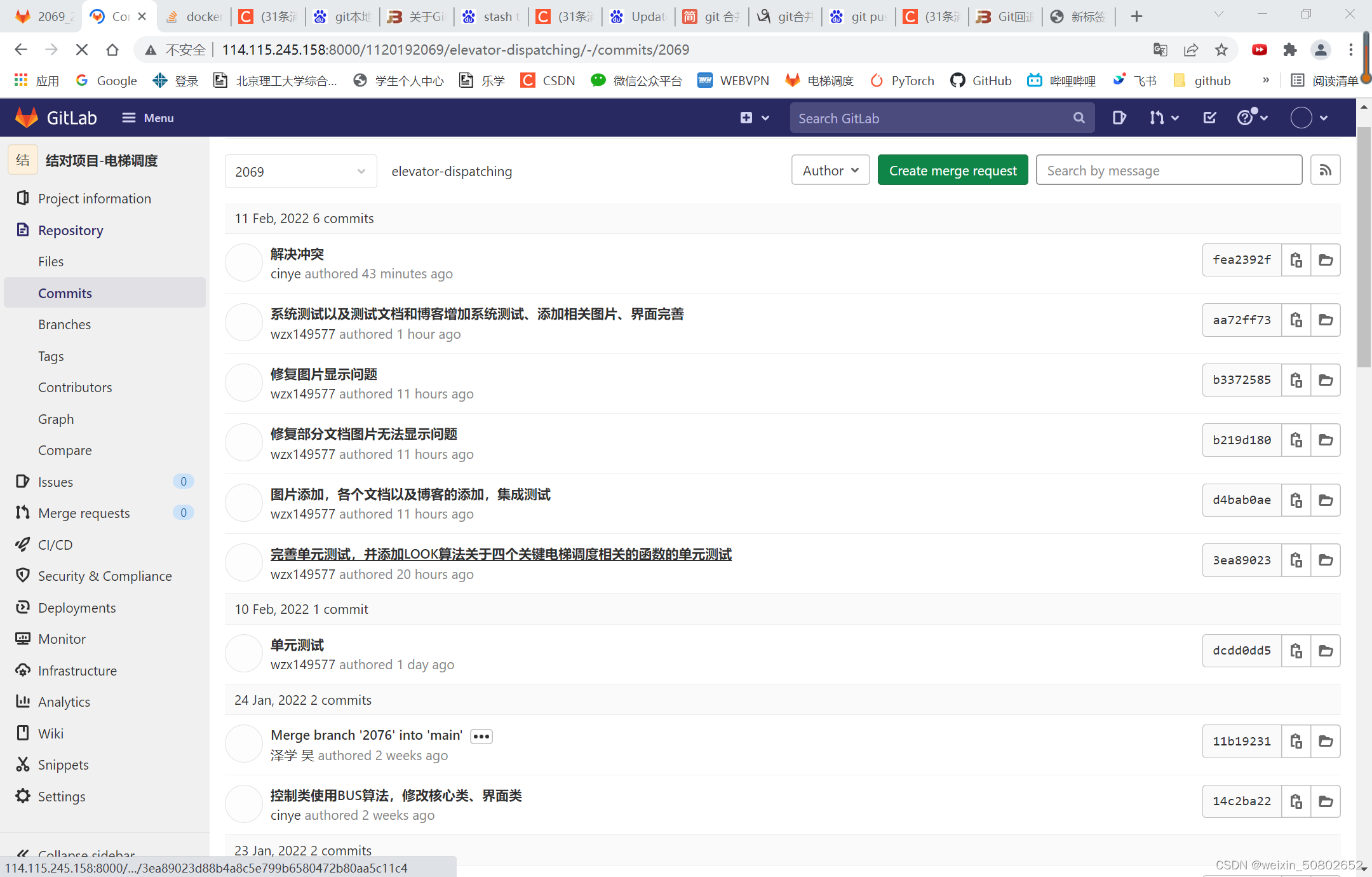The height and width of the screenshot is (877, 1372).
Task: Copy commit SHA 14c2ba22
Action: click(1296, 801)
